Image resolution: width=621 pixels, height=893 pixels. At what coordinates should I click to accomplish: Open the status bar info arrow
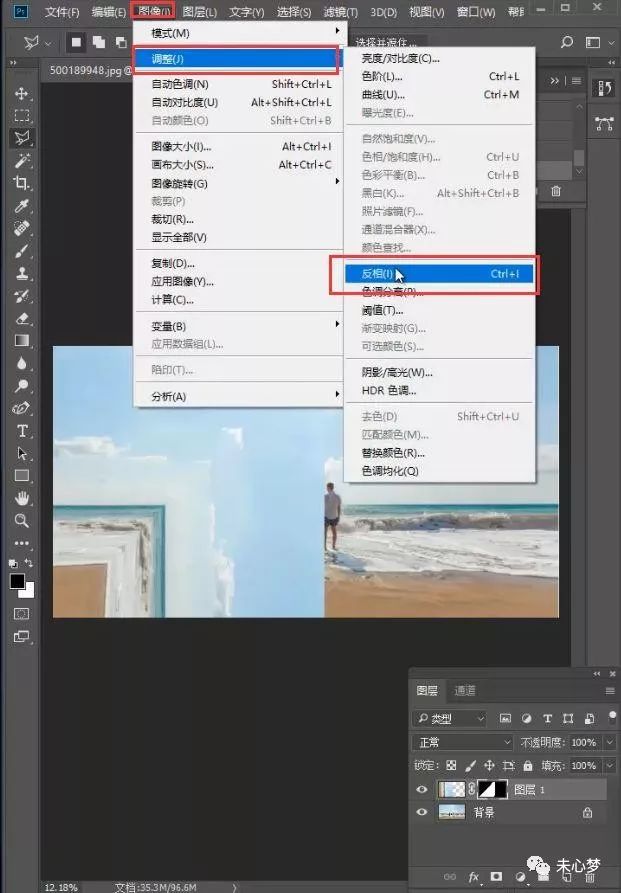point(234,887)
